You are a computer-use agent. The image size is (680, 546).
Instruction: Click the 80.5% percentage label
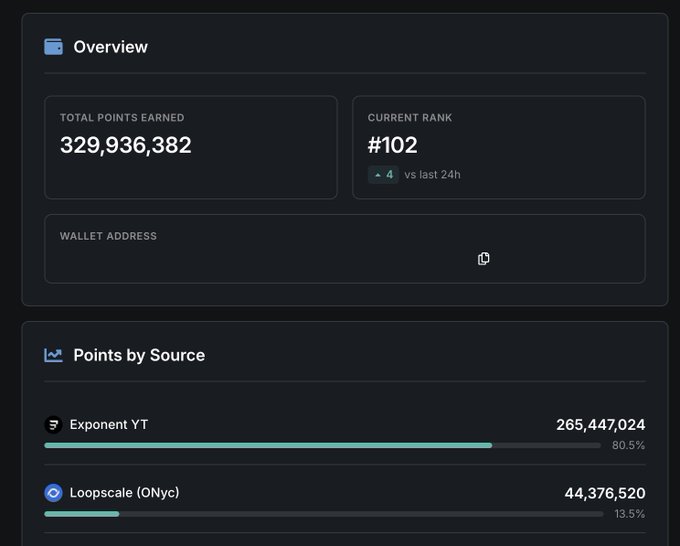[628, 445]
